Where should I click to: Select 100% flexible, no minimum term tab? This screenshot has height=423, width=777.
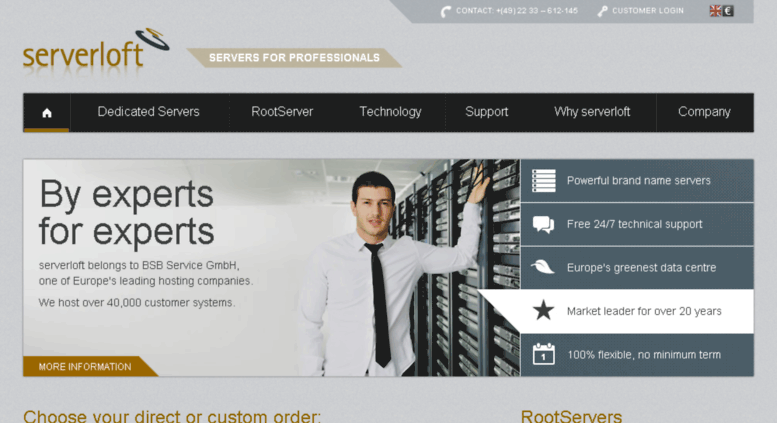coord(637,355)
